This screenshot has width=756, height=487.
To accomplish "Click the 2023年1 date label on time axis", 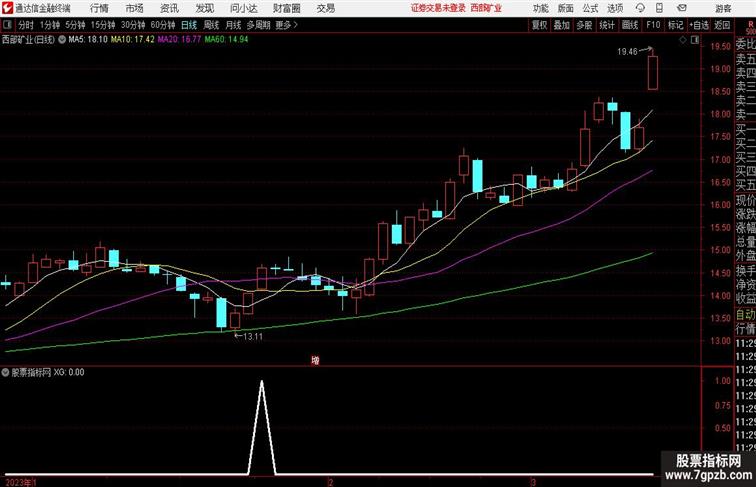I will pos(21,482).
